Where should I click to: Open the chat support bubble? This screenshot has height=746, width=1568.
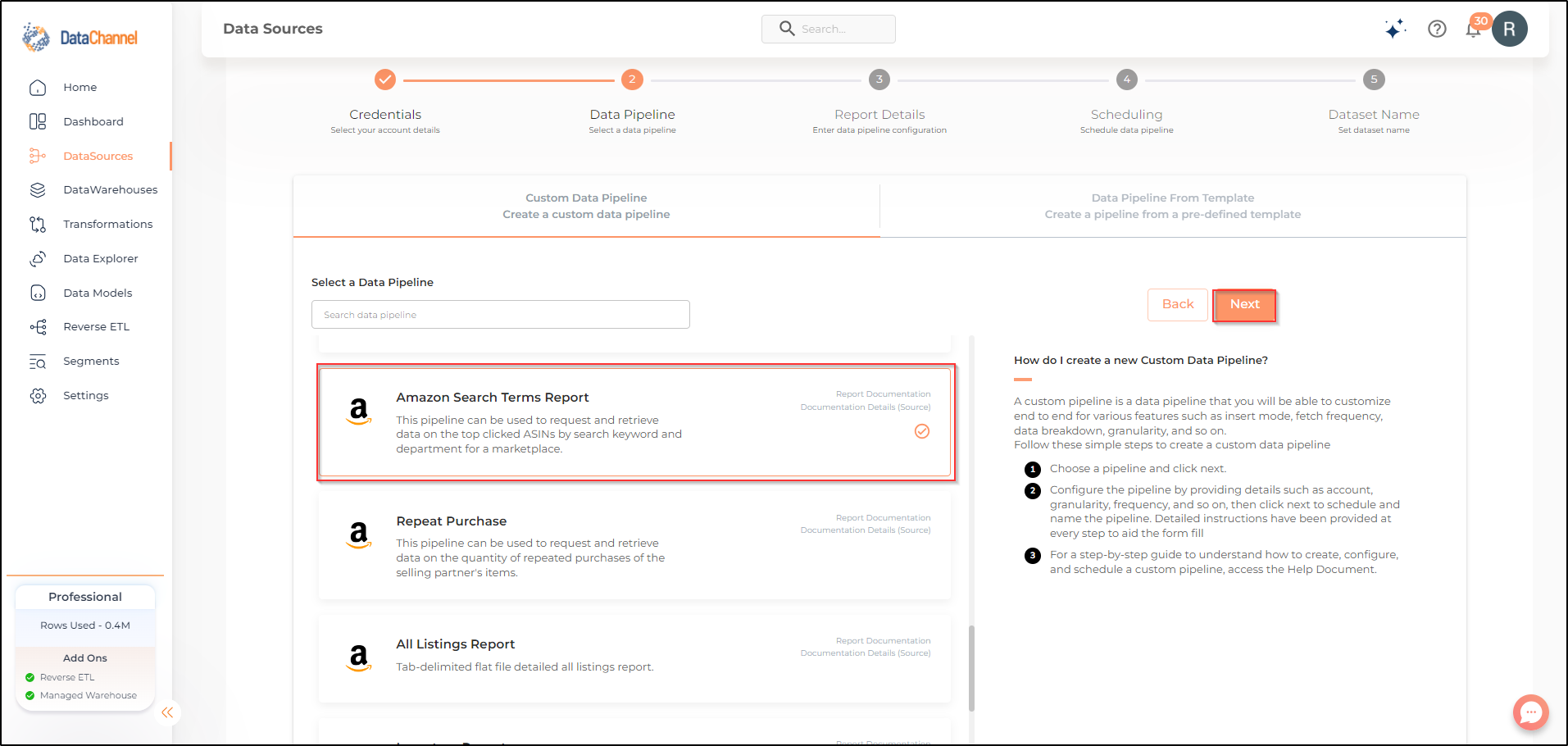pyautogui.click(x=1530, y=712)
